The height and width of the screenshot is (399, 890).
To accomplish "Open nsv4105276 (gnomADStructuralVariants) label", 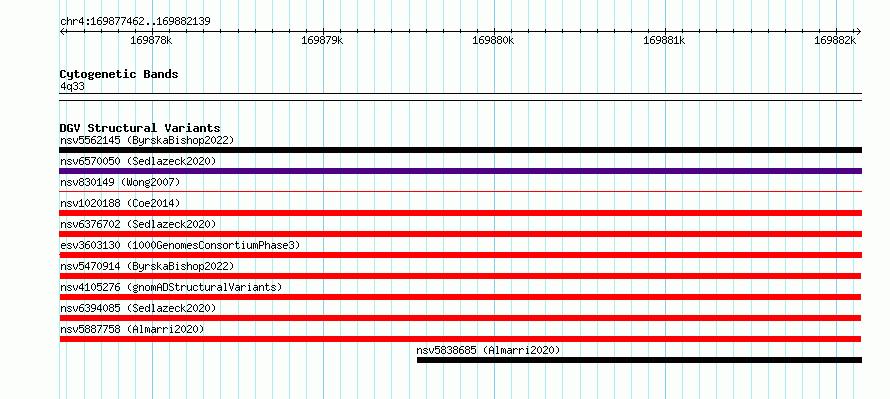I will click(x=171, y=287).
